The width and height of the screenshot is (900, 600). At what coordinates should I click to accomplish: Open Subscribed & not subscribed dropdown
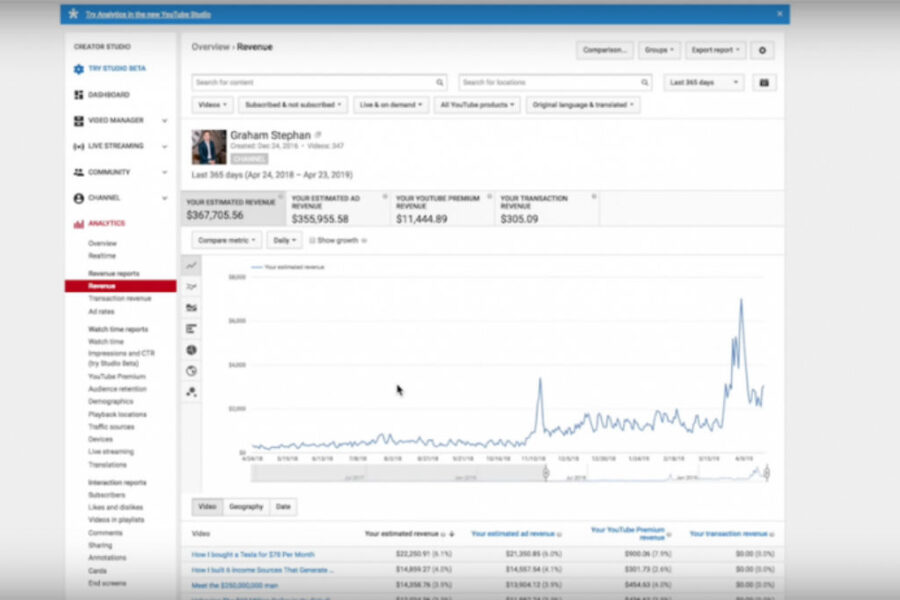[x=293, y=105]
